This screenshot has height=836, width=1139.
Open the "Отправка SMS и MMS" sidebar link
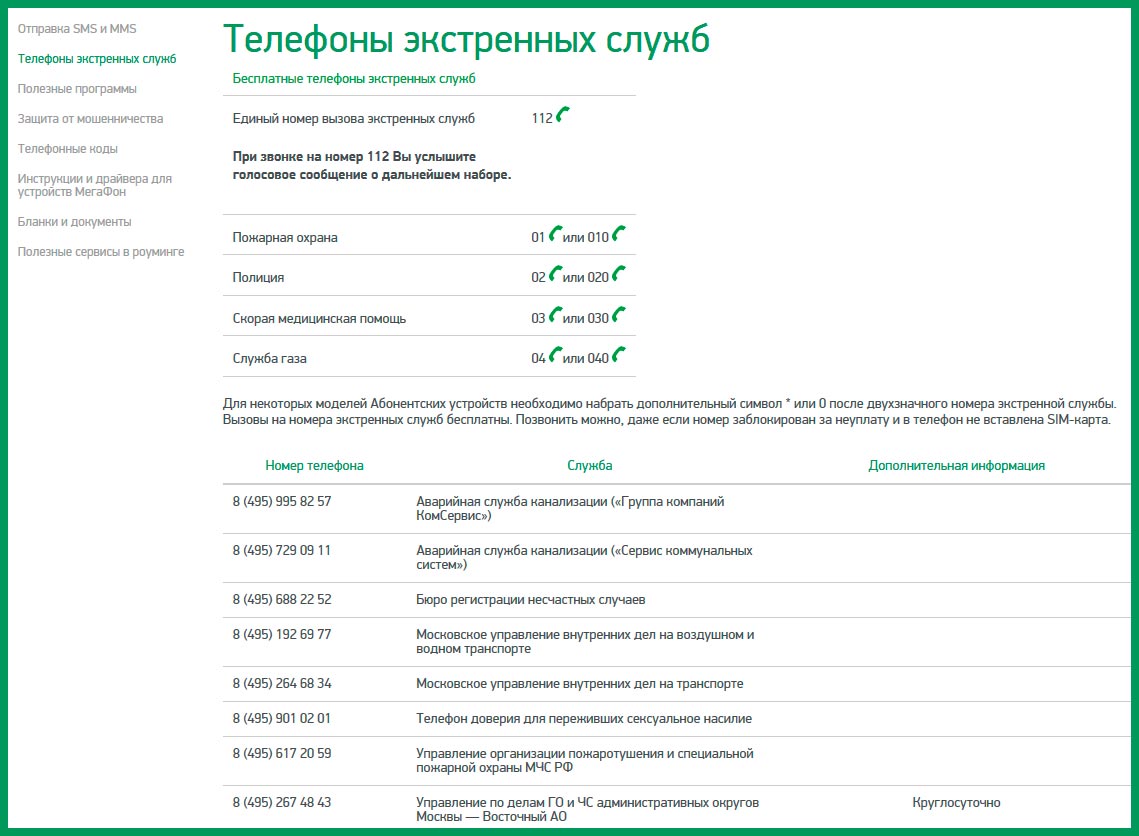(x=78, y=28)
